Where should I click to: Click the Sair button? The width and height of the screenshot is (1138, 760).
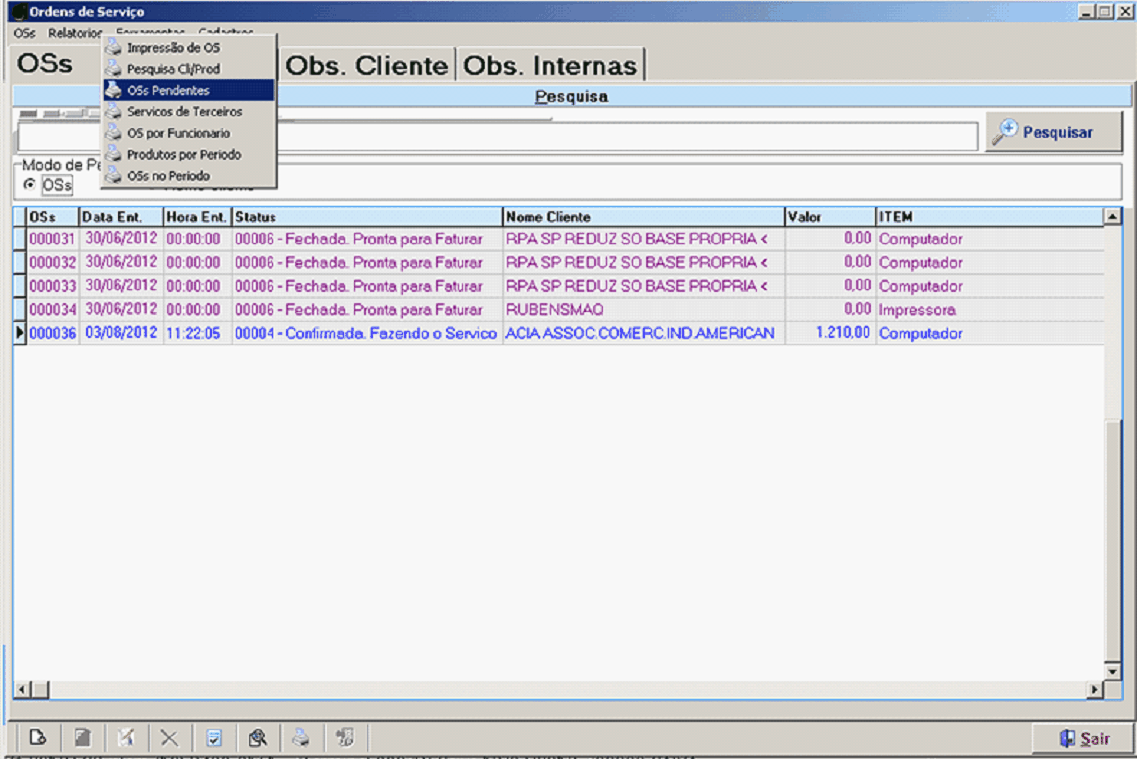[x=1084, y=739]
